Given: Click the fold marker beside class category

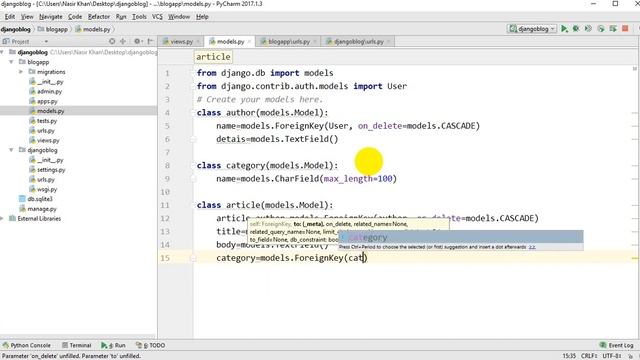Looking at the screenshot, I should point(194,165).
